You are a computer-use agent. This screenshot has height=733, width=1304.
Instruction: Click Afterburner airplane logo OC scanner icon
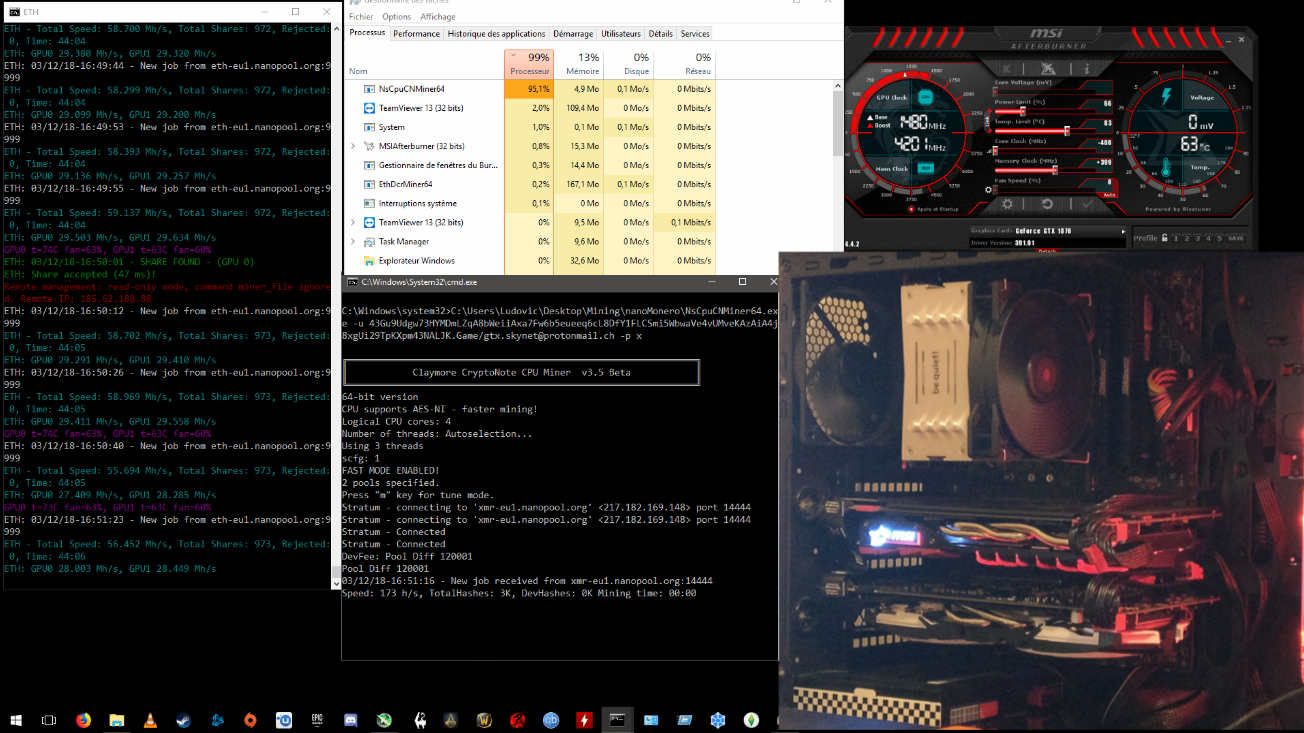[1048, 69]
